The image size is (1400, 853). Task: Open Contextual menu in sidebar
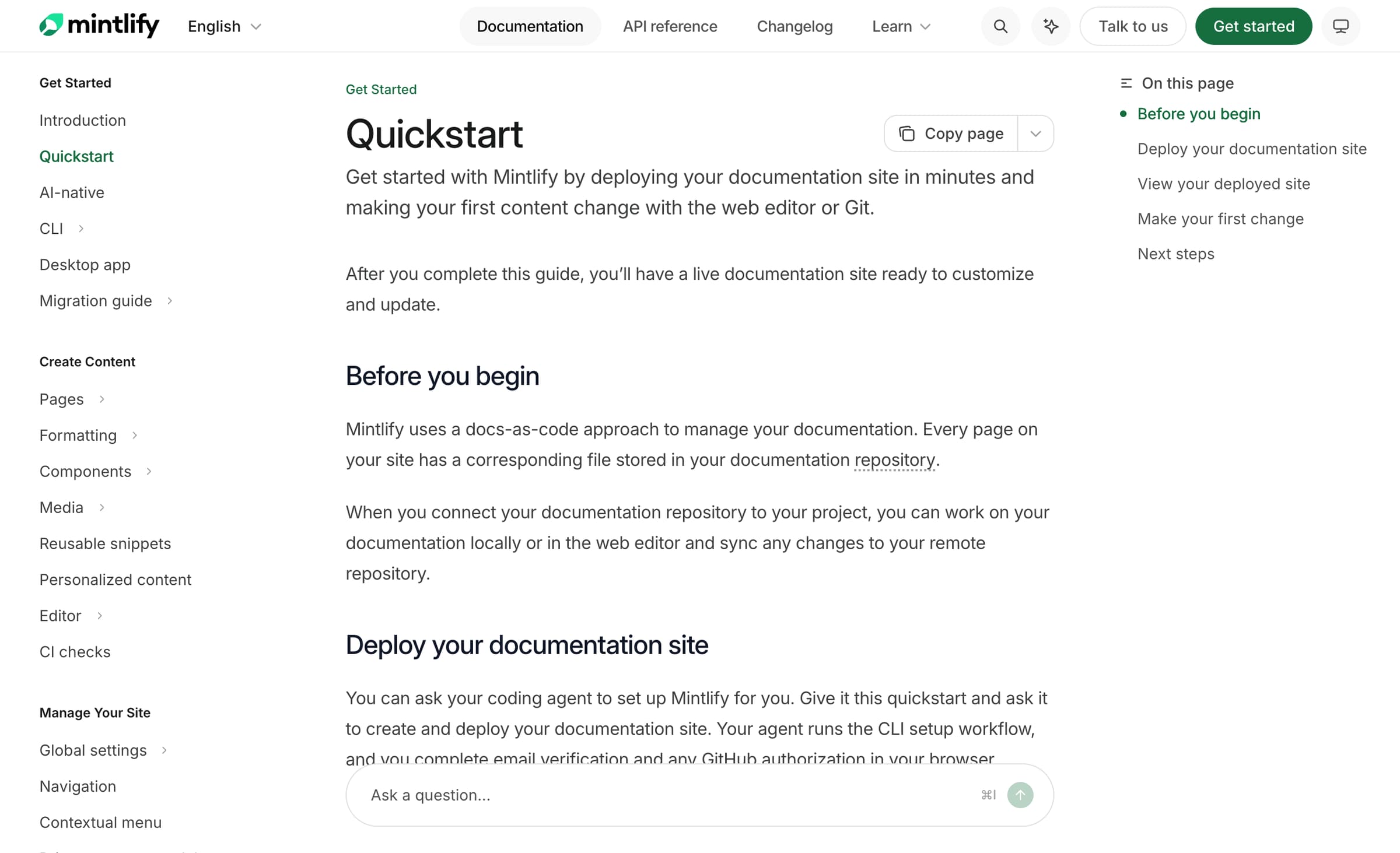pos(100,823)
